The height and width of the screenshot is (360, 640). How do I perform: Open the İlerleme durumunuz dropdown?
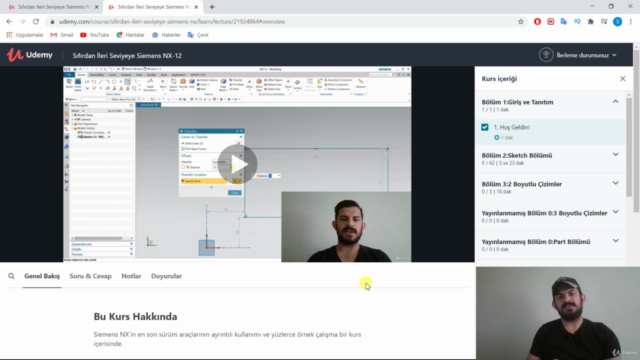click(587, 55)
